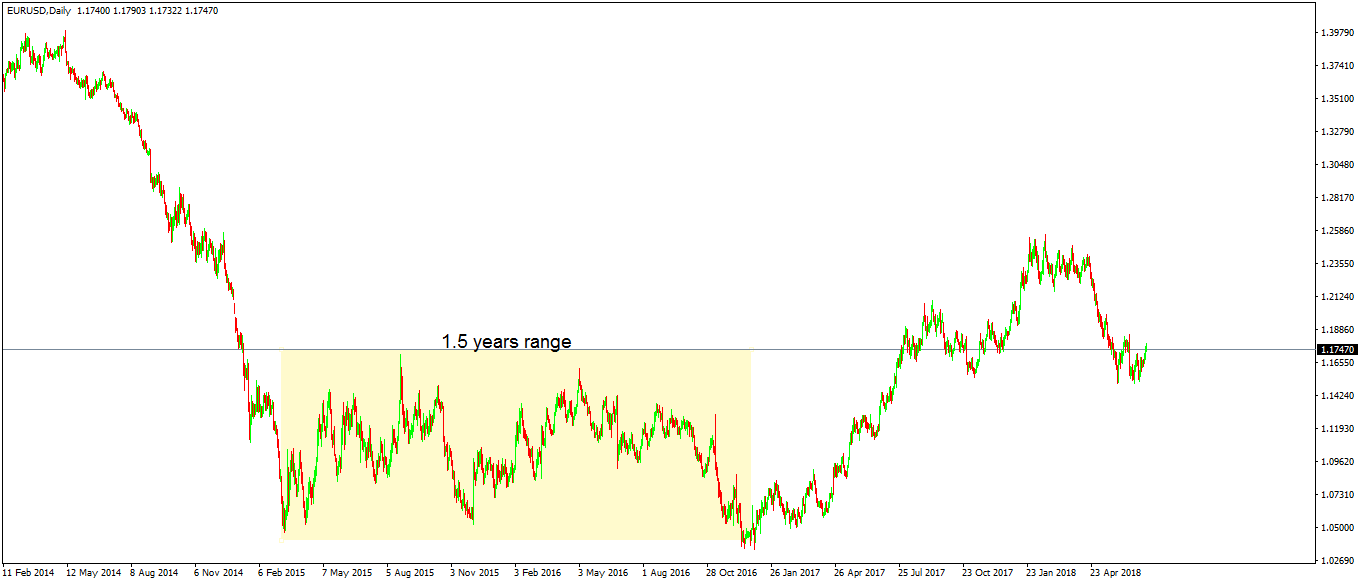Viewport: 1358px width, 584px height.
Task: Click the 26 Apr 2017 date label
Action: click(860, 574)
